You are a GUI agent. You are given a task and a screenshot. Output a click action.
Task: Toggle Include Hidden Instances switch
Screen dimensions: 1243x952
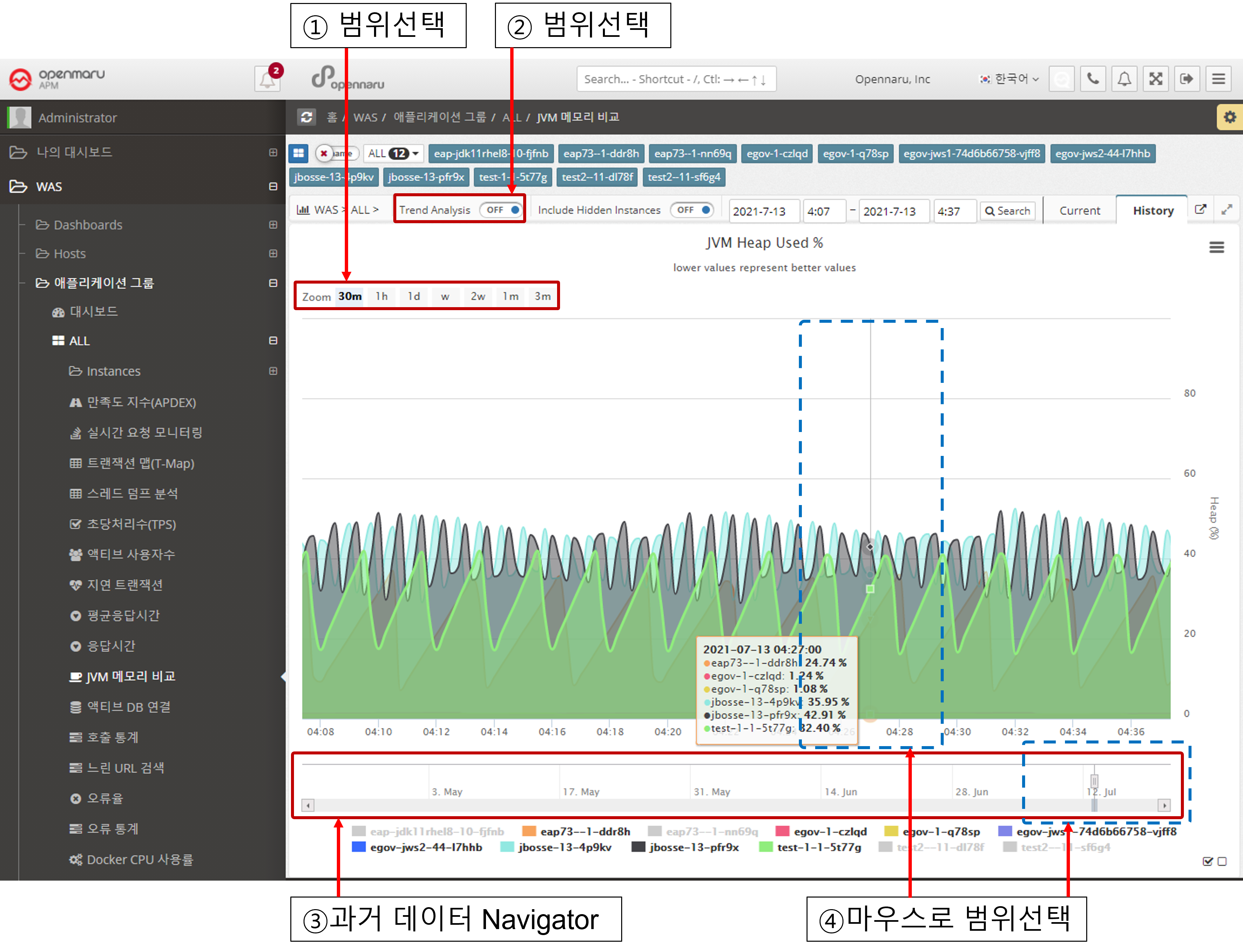tap(692, 210)
